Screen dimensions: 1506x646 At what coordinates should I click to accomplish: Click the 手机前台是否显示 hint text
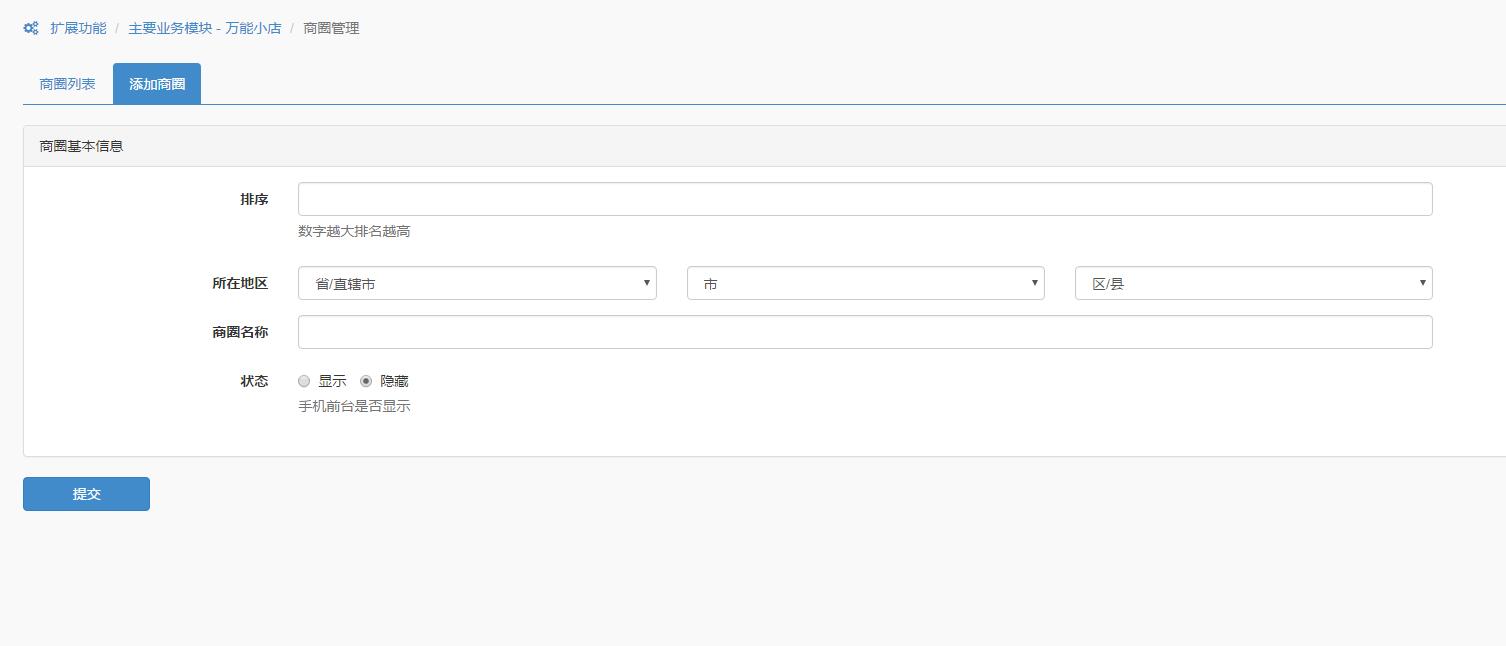tap(354, 406)
